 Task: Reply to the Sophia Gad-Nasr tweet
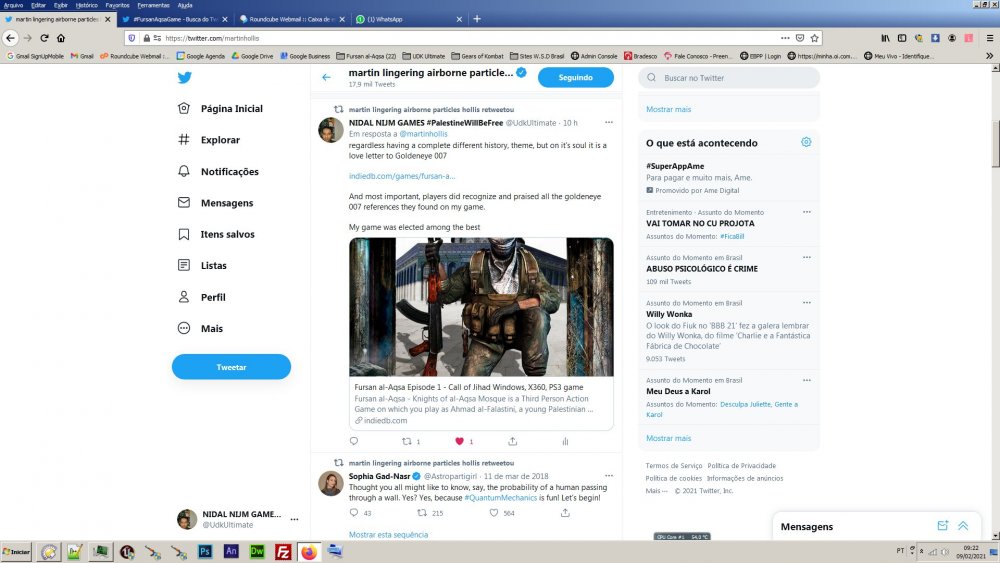354,513
